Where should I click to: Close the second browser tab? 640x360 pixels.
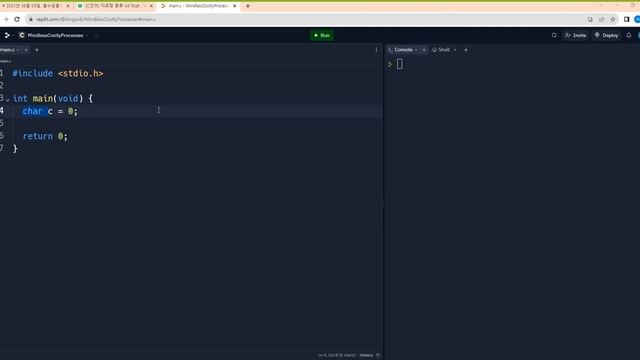(151, 6)
